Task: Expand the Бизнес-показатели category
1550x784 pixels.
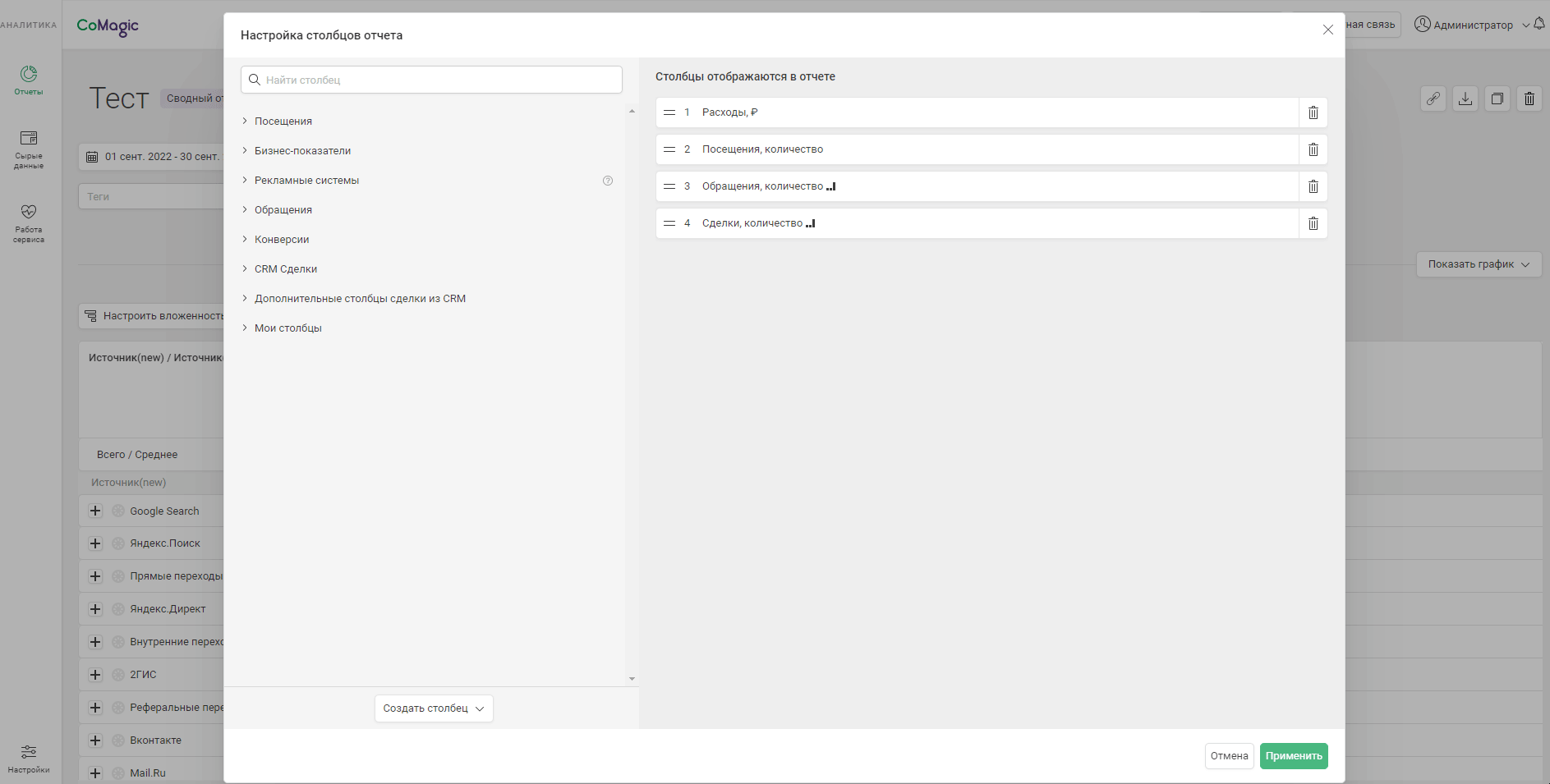Action: (x=301, y=151)
